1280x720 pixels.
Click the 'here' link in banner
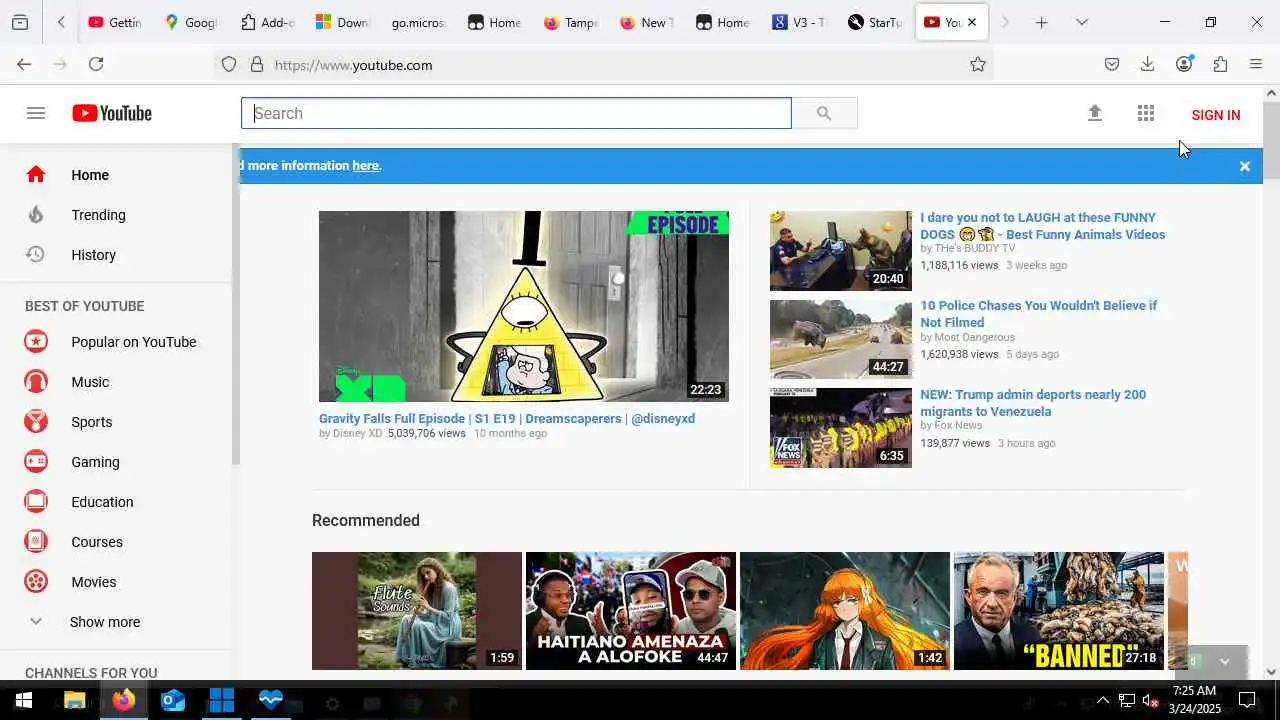[x=365, y=166]
